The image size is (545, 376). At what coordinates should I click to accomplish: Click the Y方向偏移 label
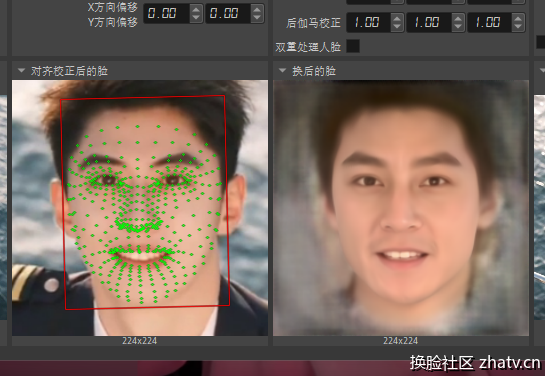(113, 22)
